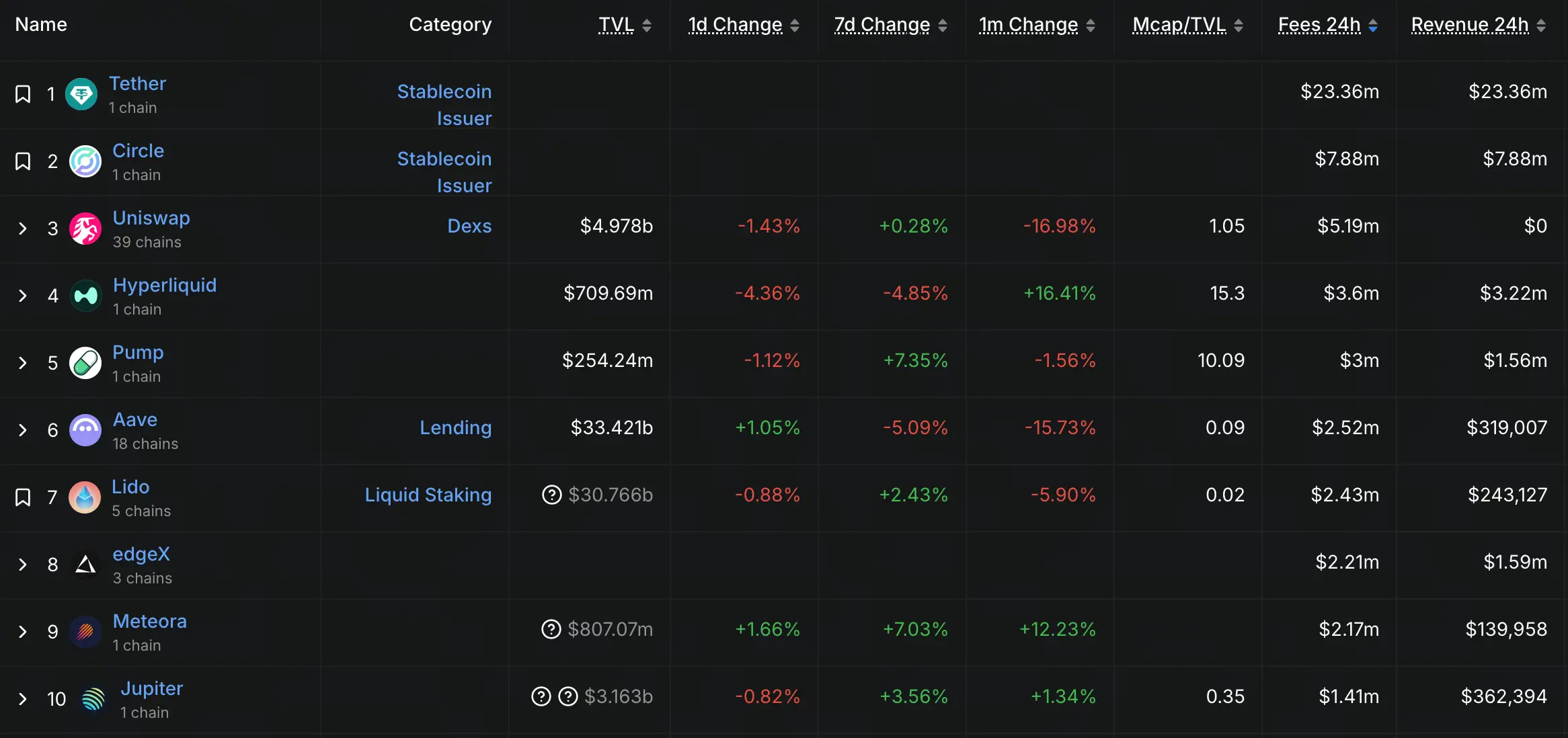The image size is (1568, 738).
Task: Expand the Aave row chevron
Action: coord(23,430)
